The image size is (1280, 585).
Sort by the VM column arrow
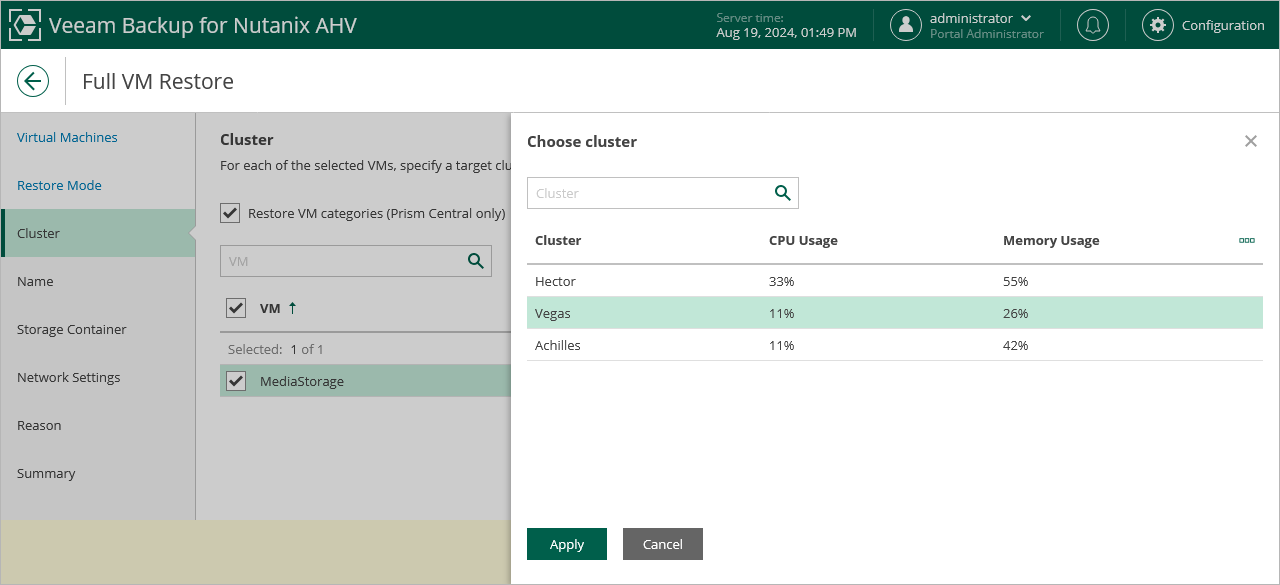point(292,308)
